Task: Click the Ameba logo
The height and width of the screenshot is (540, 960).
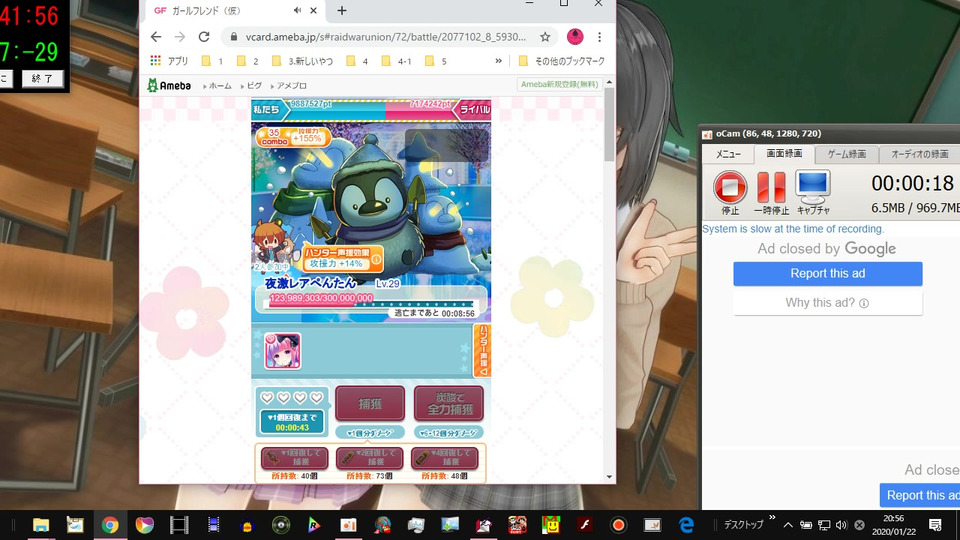Action: pyautogui.click(x=169, y=86)
